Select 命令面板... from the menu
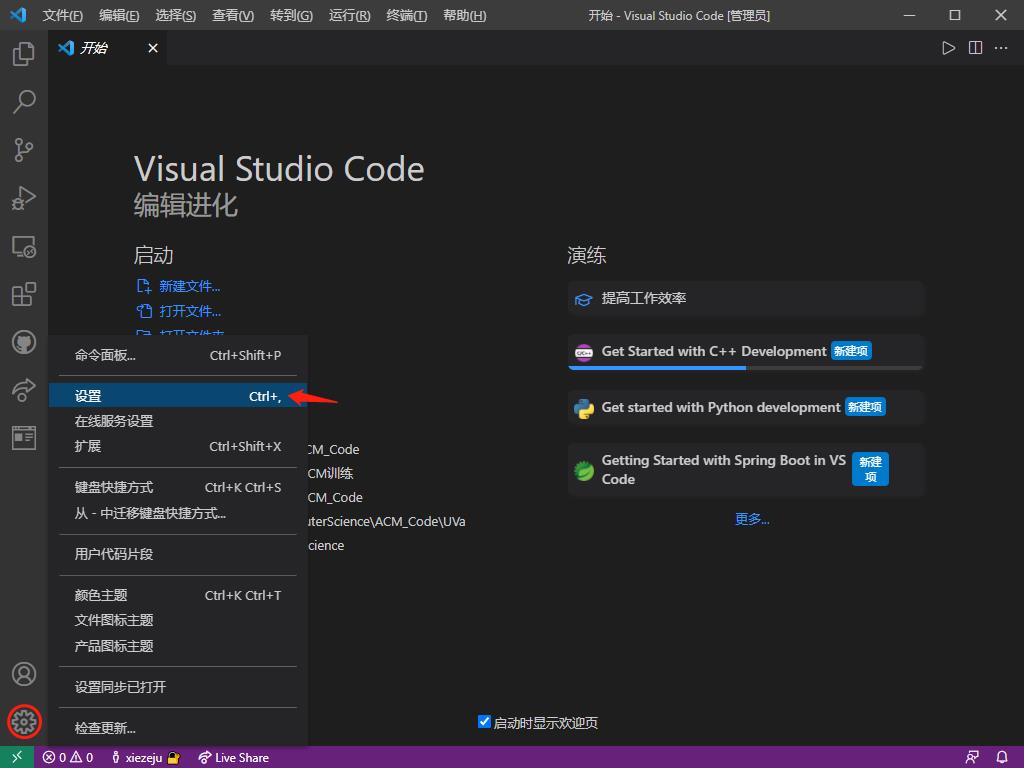The image size is (1024, 768). tap(178, 355)
